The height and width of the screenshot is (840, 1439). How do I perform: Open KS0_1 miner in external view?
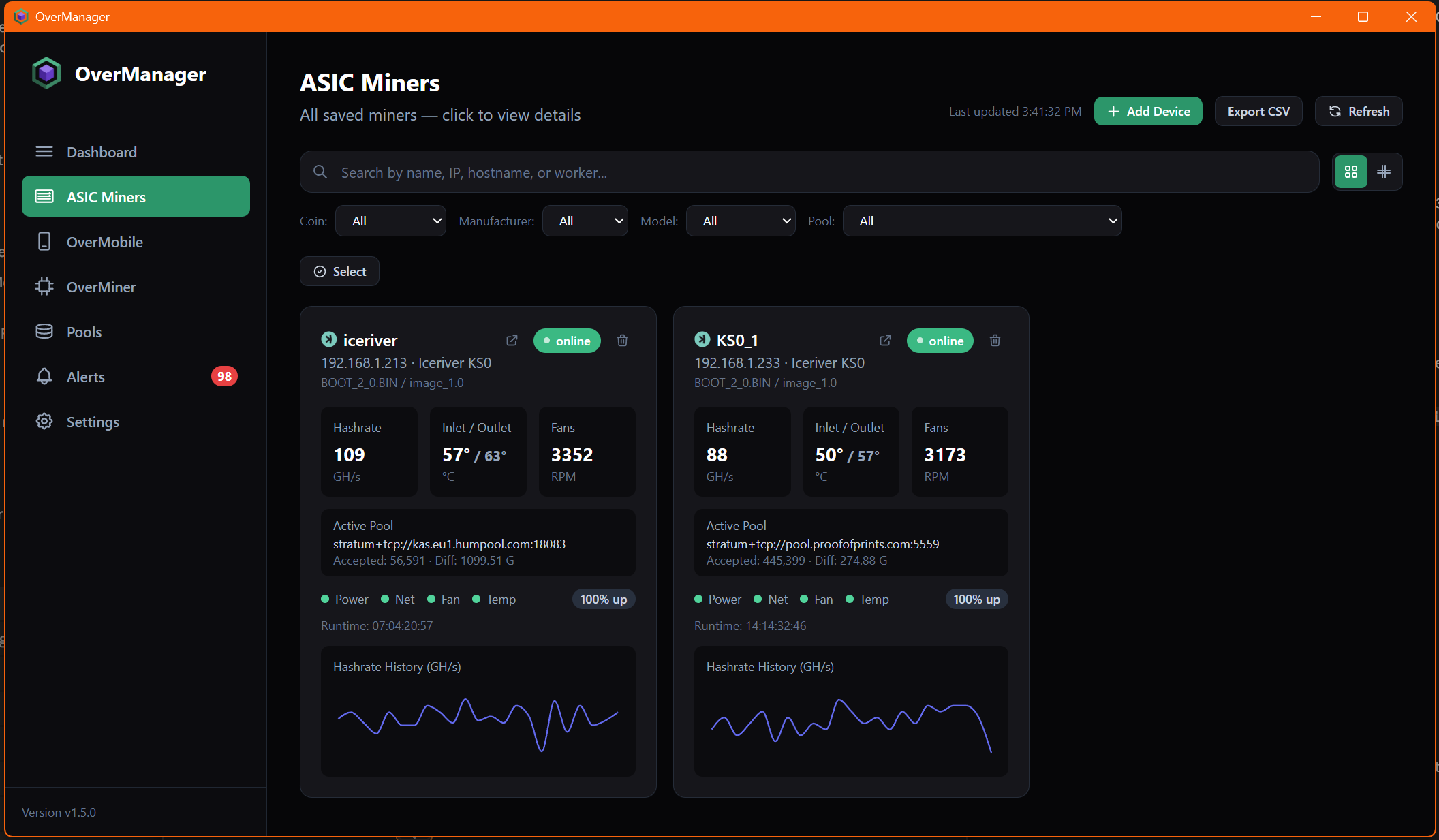coord(885,340)
